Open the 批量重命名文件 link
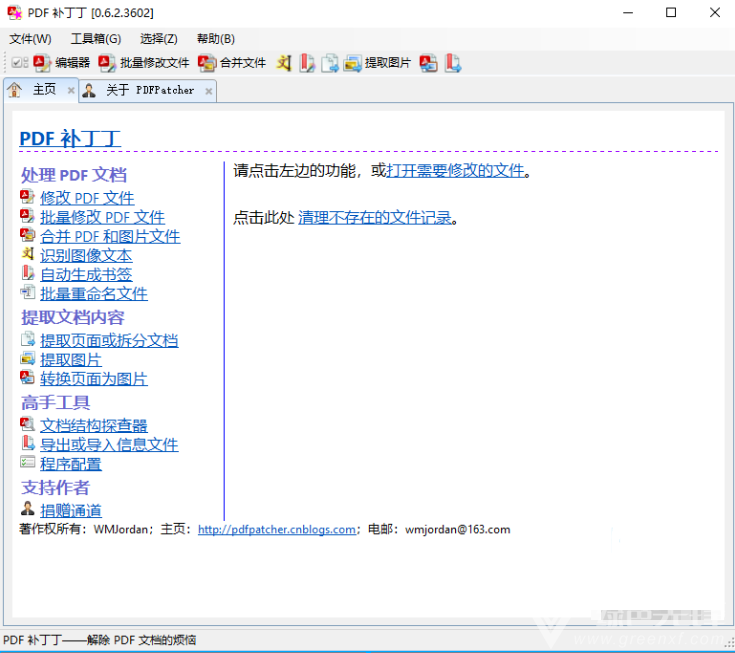 coord(94,294)
